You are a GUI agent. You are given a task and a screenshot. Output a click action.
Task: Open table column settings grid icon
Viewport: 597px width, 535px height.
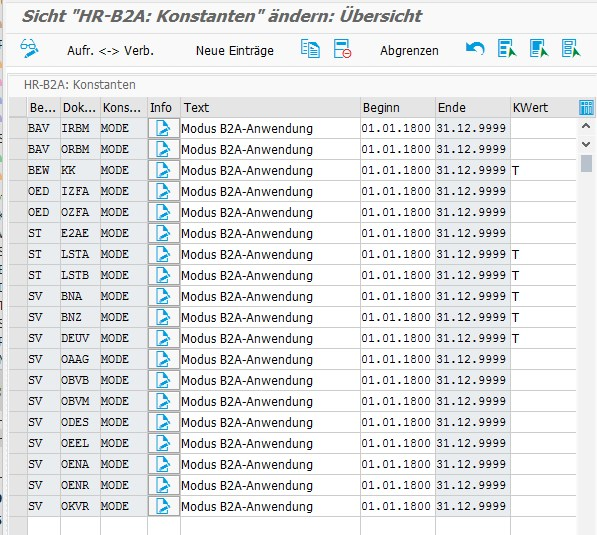pos(586,107)
